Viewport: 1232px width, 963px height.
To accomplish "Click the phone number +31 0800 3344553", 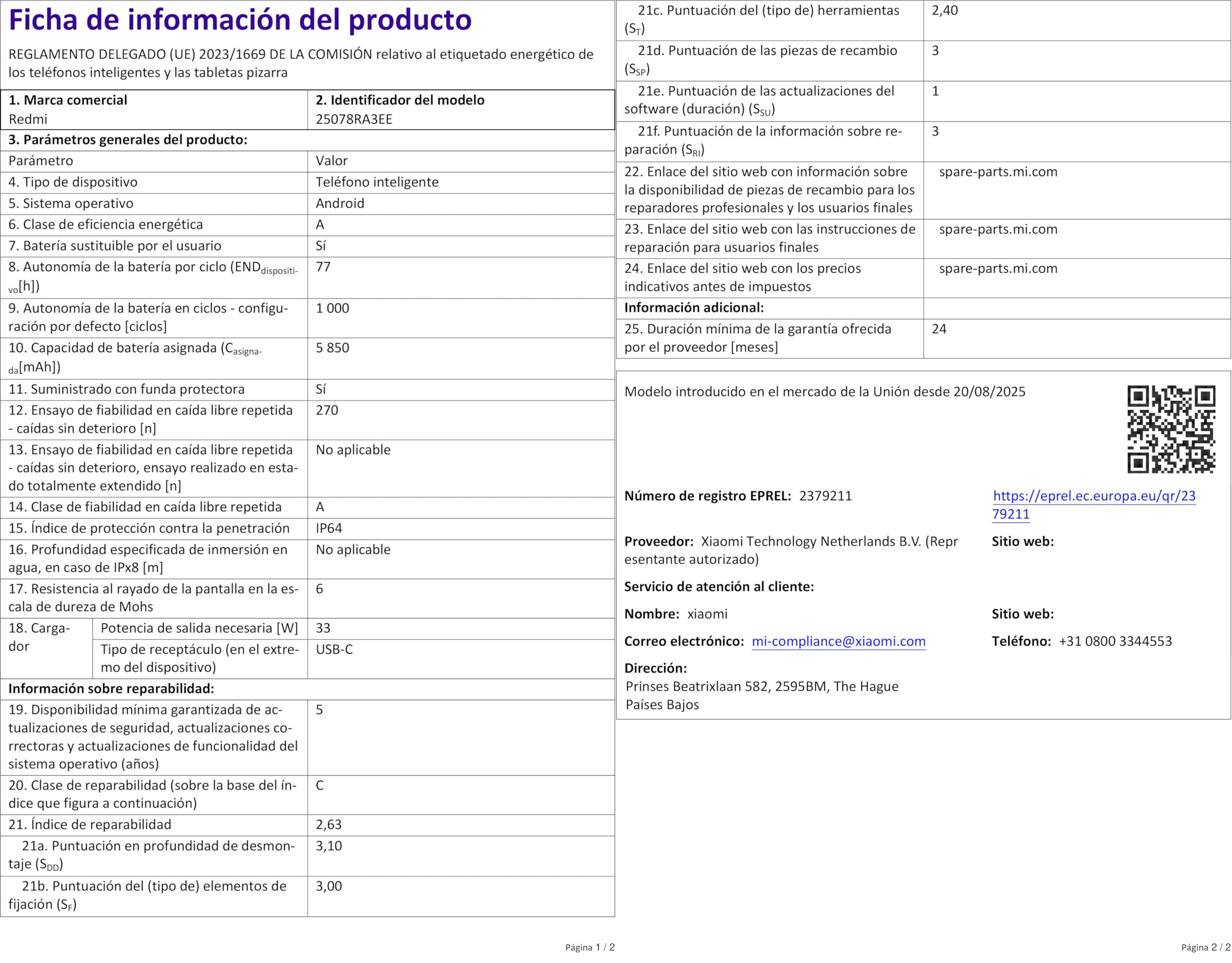I will click(x=1115, y=641).
